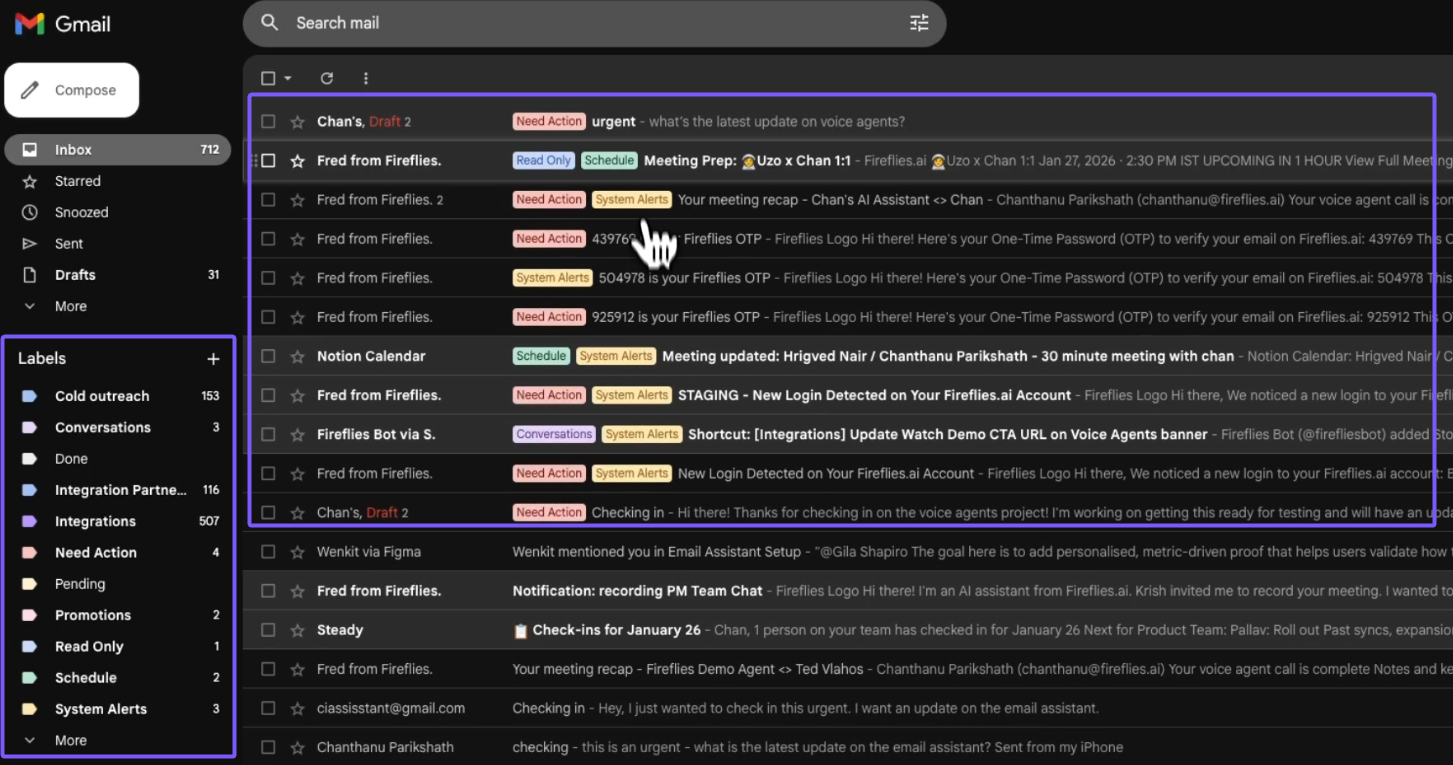Viewport: 1453px width, 765px height.
Task: Open 'Meeting updated: Hrigved Nair' email
Action: click(948, 356)
